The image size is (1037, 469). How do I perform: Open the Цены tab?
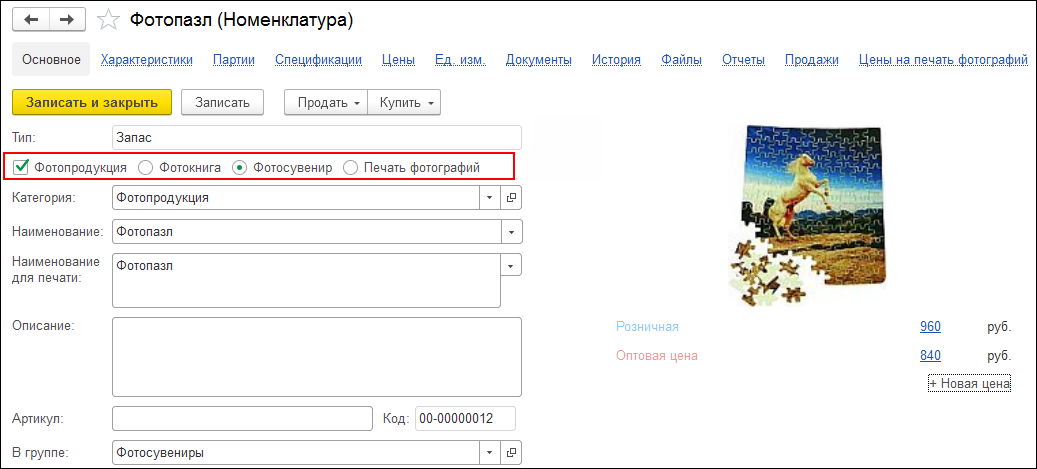(x=399, y=60)
